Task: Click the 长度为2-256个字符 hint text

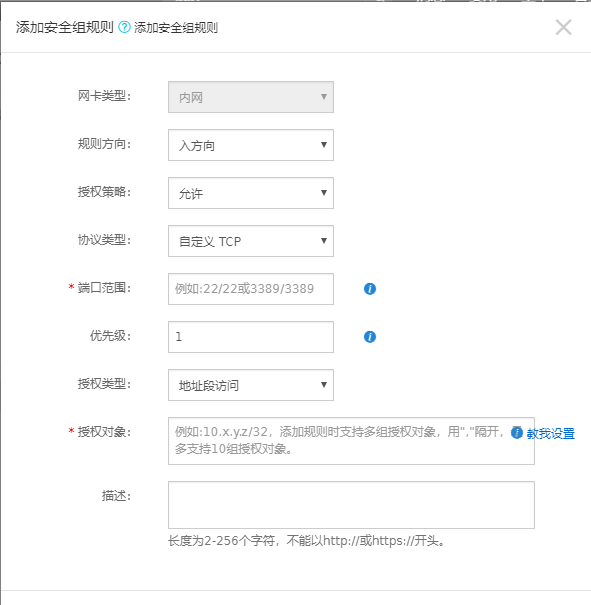Action: pyautogui.click(x=307, y=541)
